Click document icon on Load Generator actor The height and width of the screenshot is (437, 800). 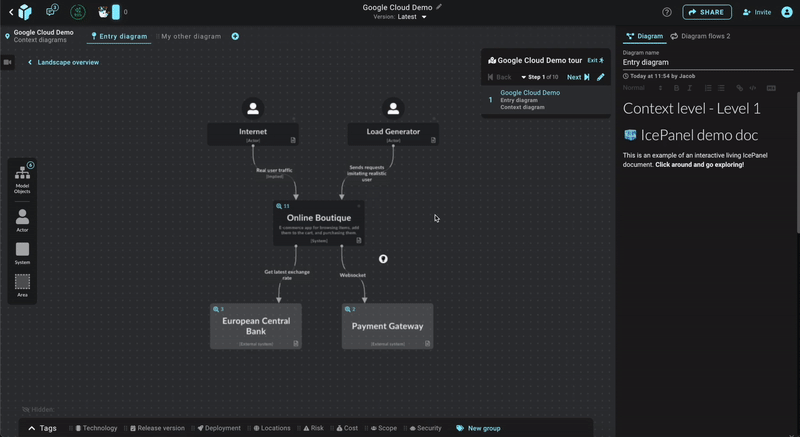433,140
